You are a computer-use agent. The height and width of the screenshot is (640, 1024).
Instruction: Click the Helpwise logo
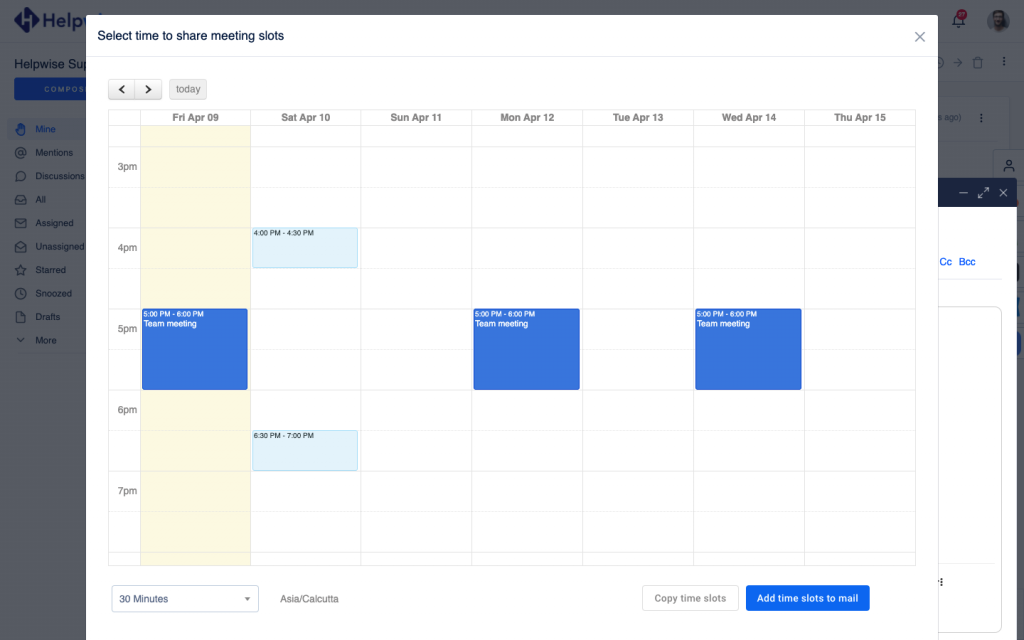(27, 20)
